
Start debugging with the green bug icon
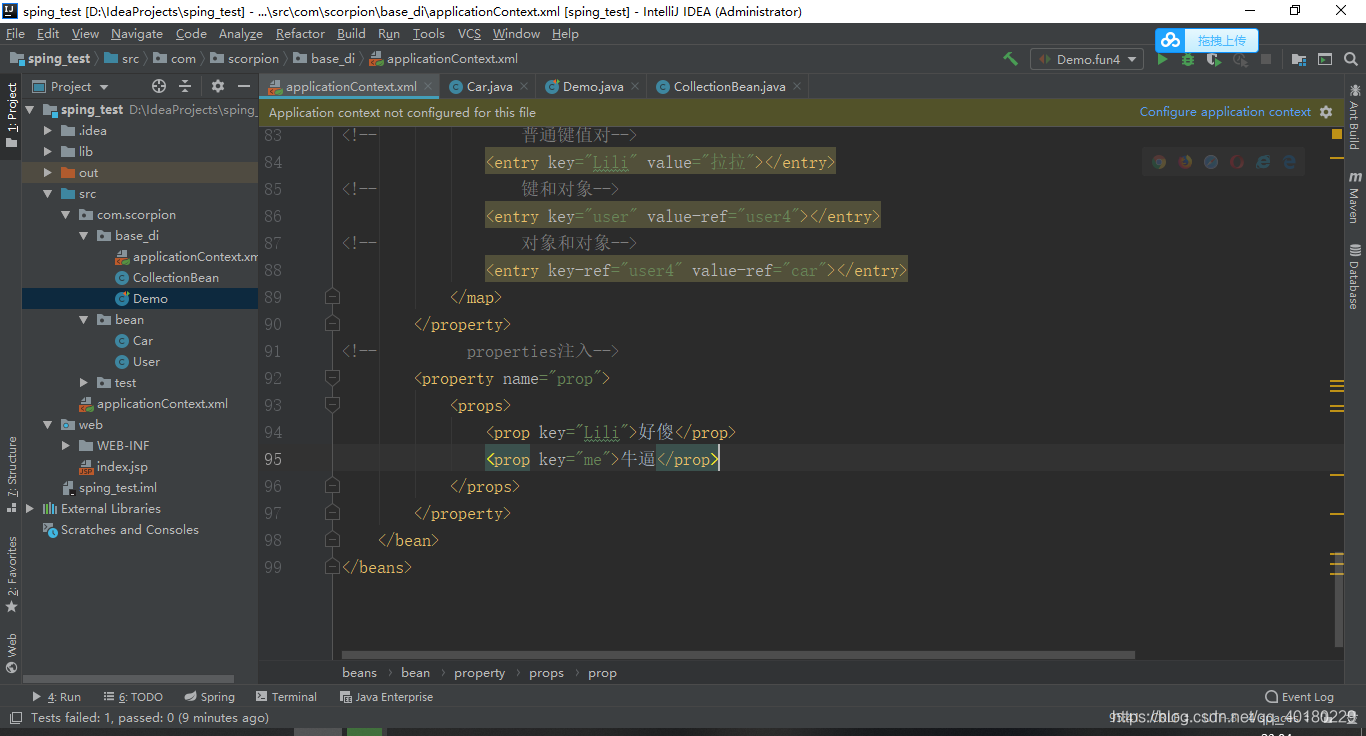coord(1188,59)
